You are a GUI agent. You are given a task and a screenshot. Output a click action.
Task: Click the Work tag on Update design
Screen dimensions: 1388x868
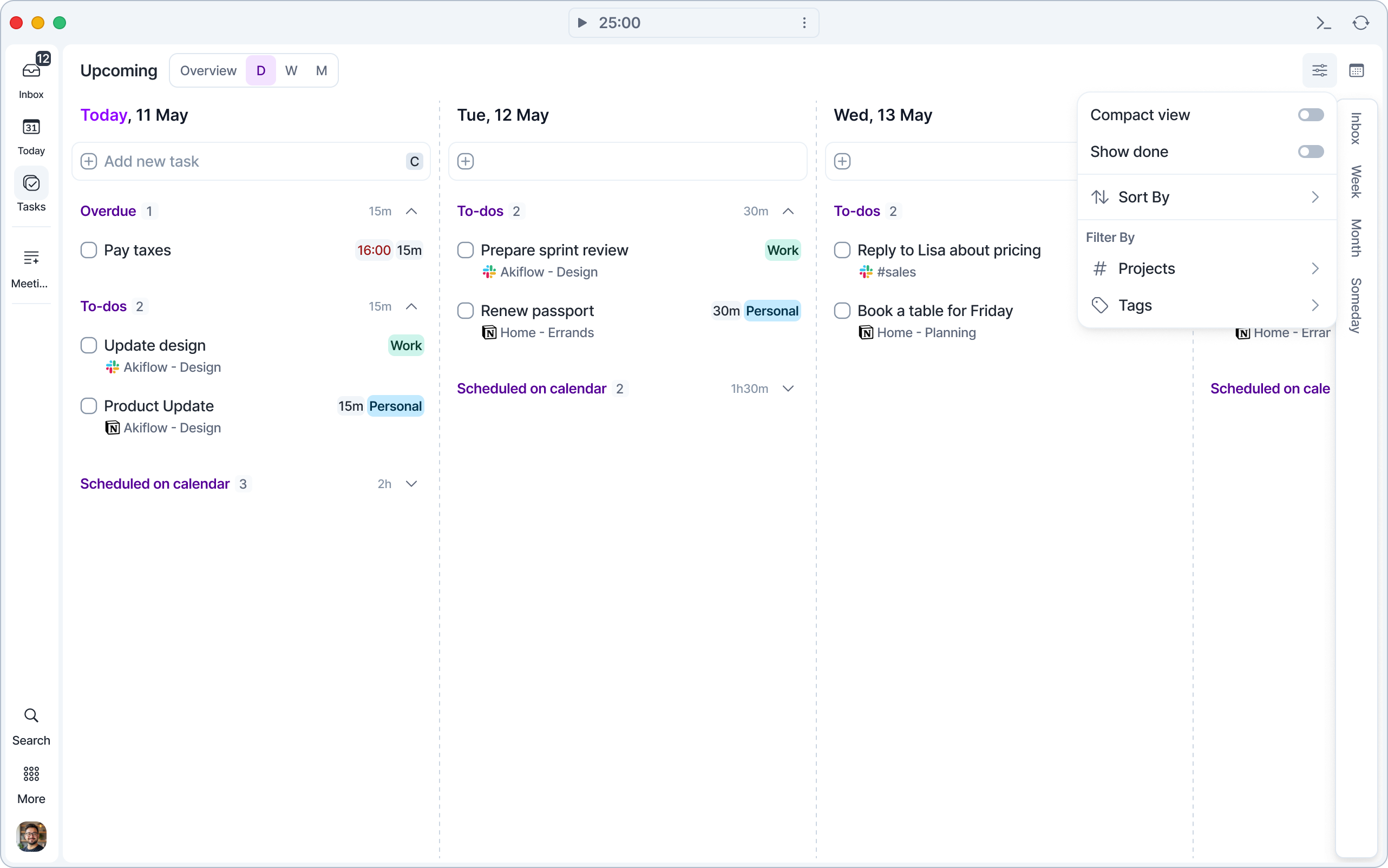click(x=406, y=346)
